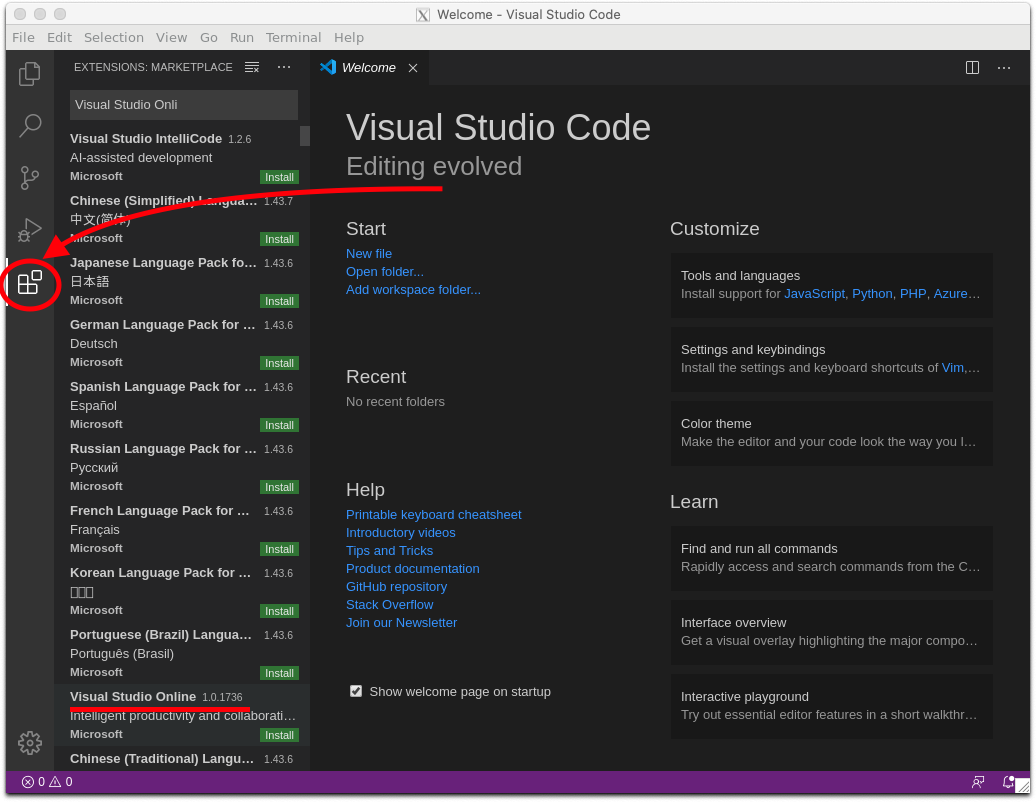Click the extensions search field

(x=184, y=105)
